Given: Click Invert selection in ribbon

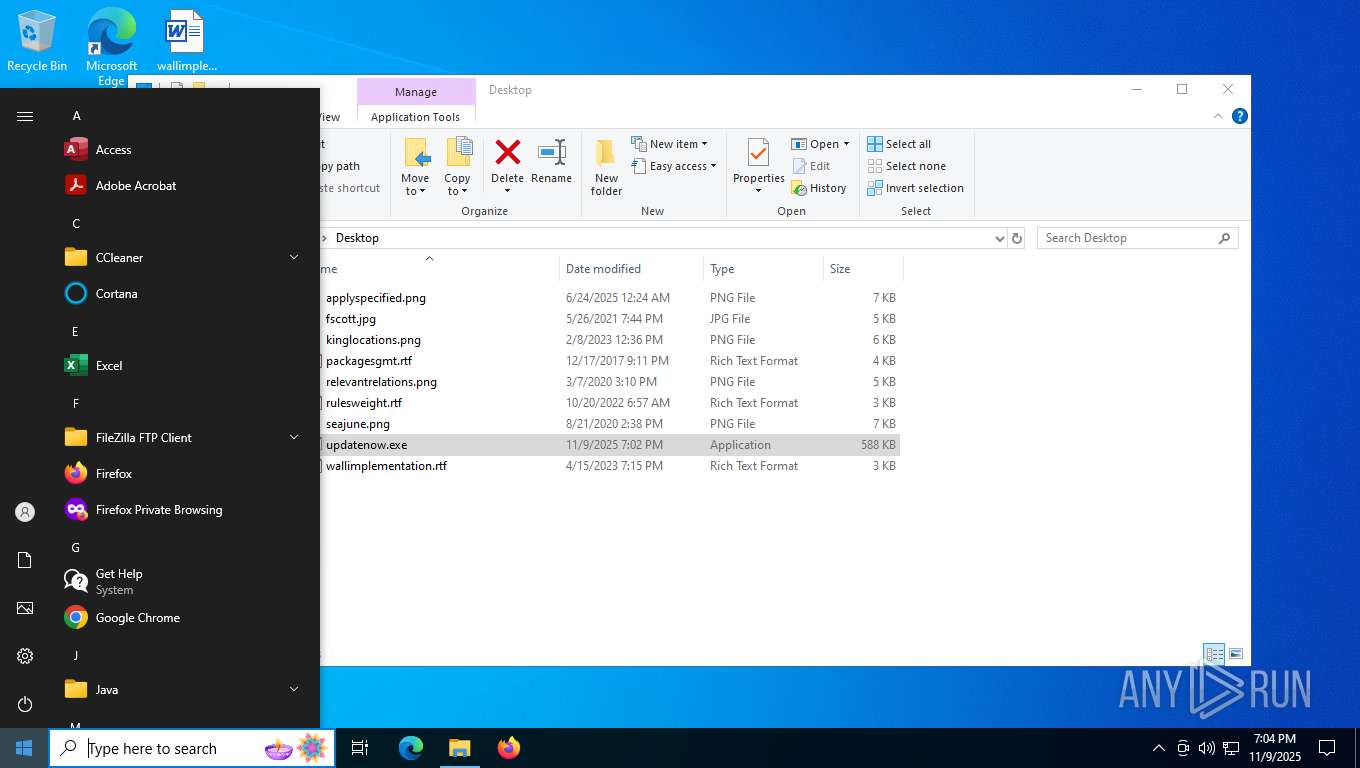Looking at the screenshot, I should (x=915, y=188).
